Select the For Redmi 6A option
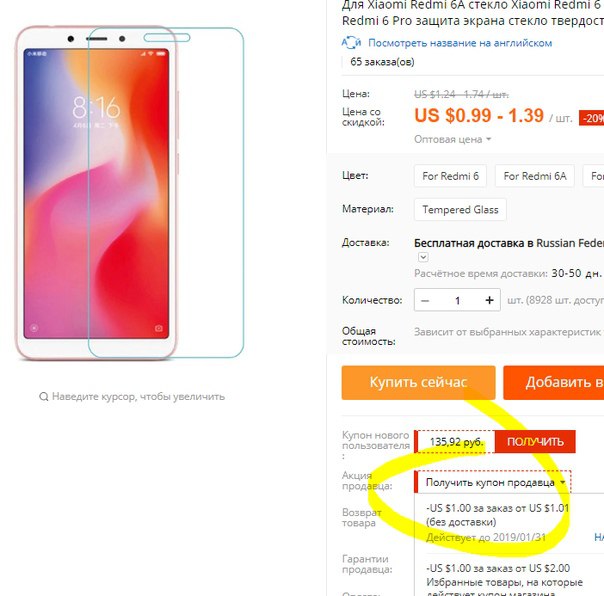604x596 pixels. click(x=535, y=176)
